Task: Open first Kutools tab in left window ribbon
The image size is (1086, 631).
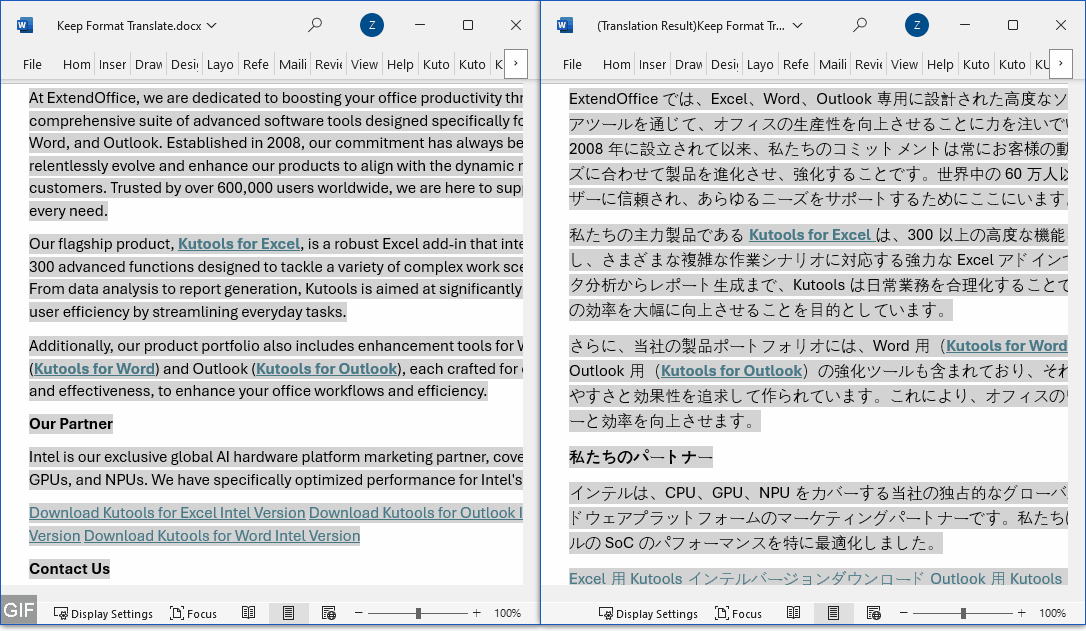Action: [436, 64]
